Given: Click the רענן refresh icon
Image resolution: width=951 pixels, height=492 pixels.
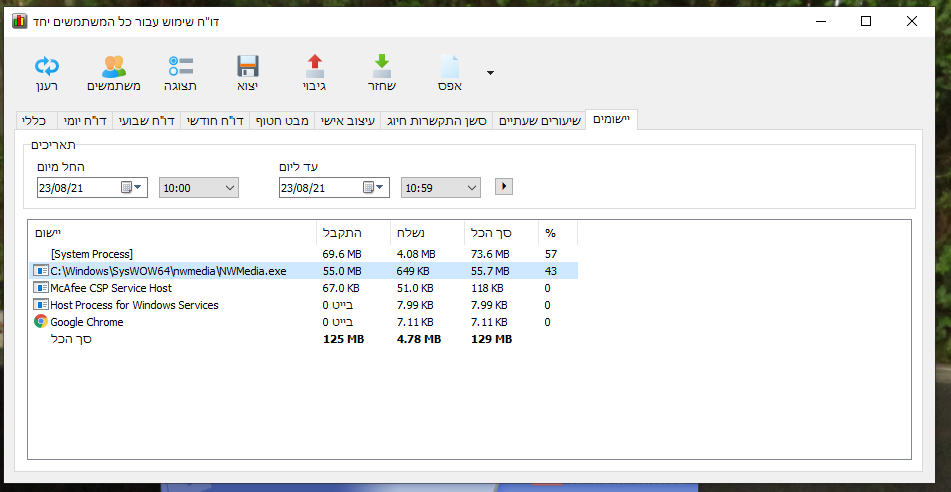Looking at the screenshot, I should coord(47,66).
